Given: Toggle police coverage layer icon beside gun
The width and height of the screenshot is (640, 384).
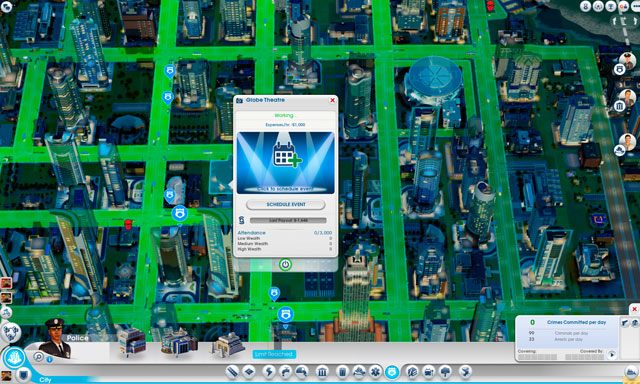Looking at the screenshot, I should (x=635, y=323).
